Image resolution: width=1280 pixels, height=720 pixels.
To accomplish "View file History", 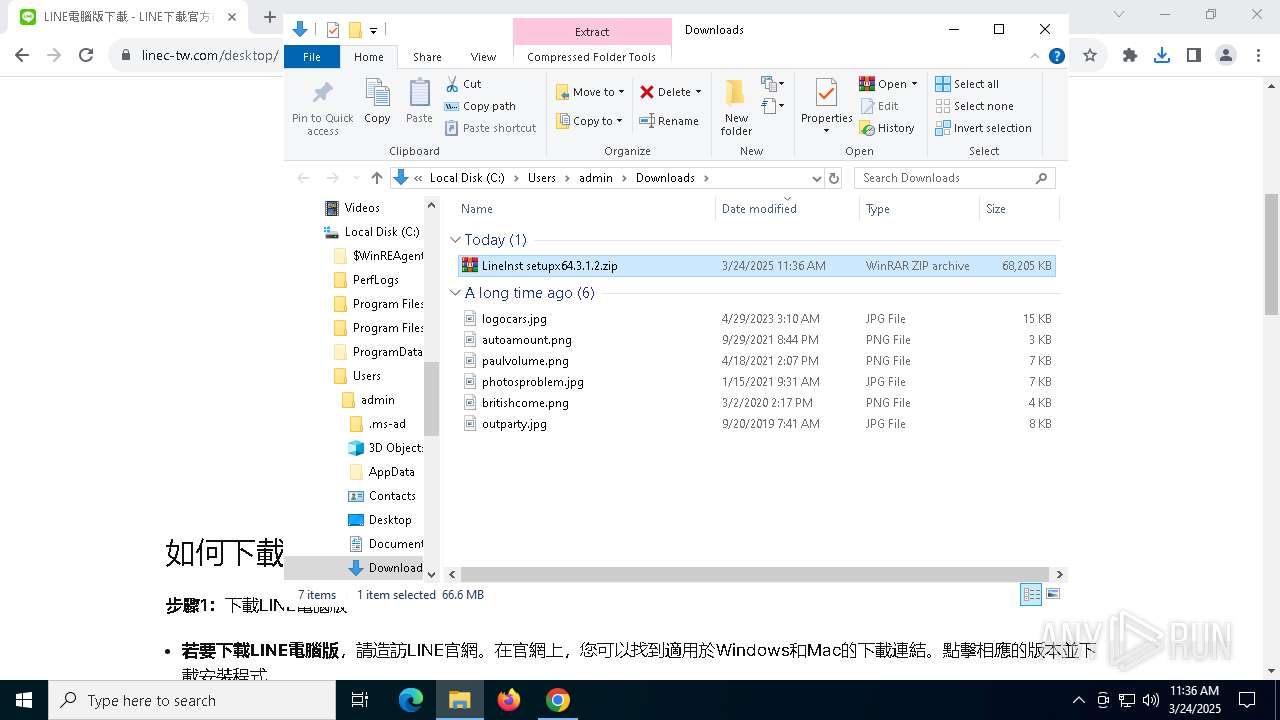I will tap(887, 128).
